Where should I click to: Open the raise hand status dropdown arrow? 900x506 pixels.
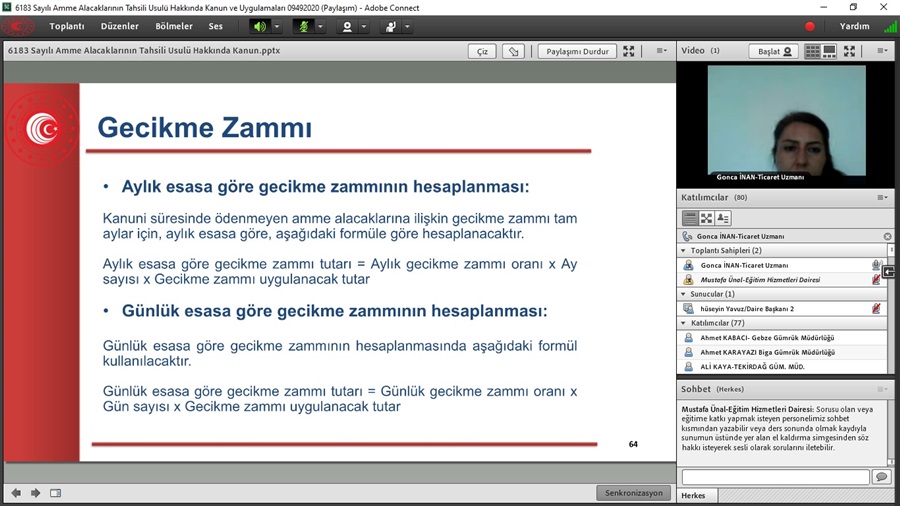(408, 26)
